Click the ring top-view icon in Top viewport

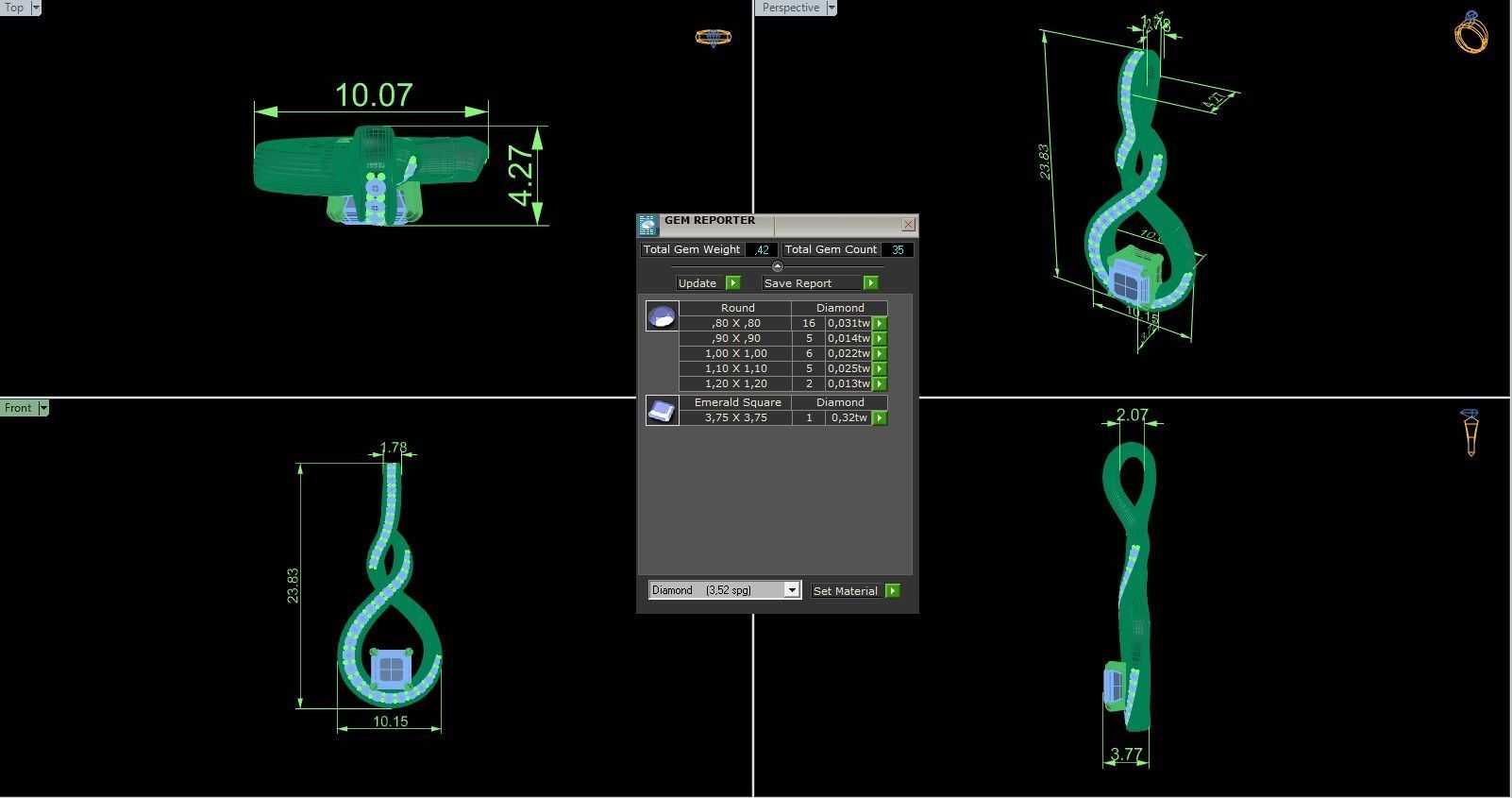713,38
